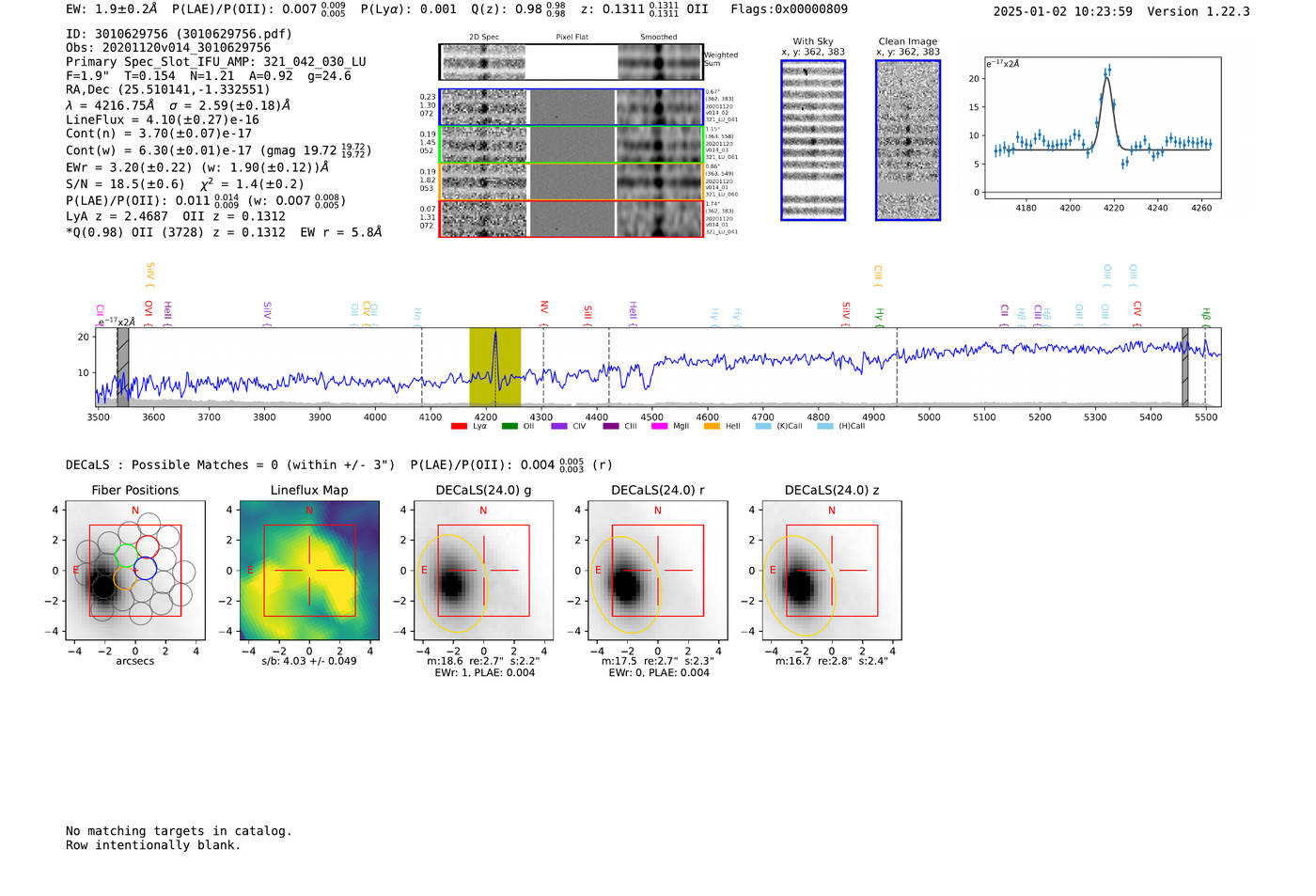Click the Weighted Sum 2D spectrum strip

pyautogui.click(x=571, y=62)
